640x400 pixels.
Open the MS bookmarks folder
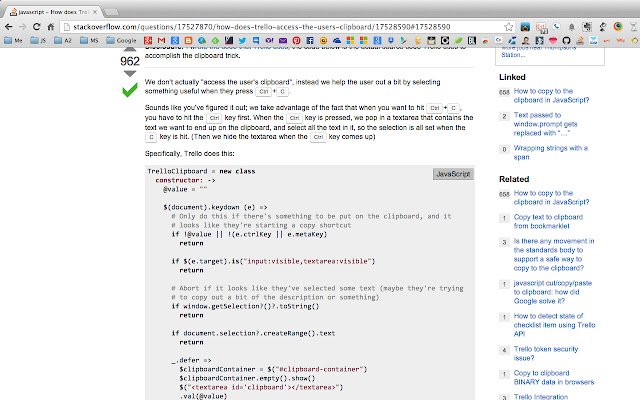click(89, 40)
